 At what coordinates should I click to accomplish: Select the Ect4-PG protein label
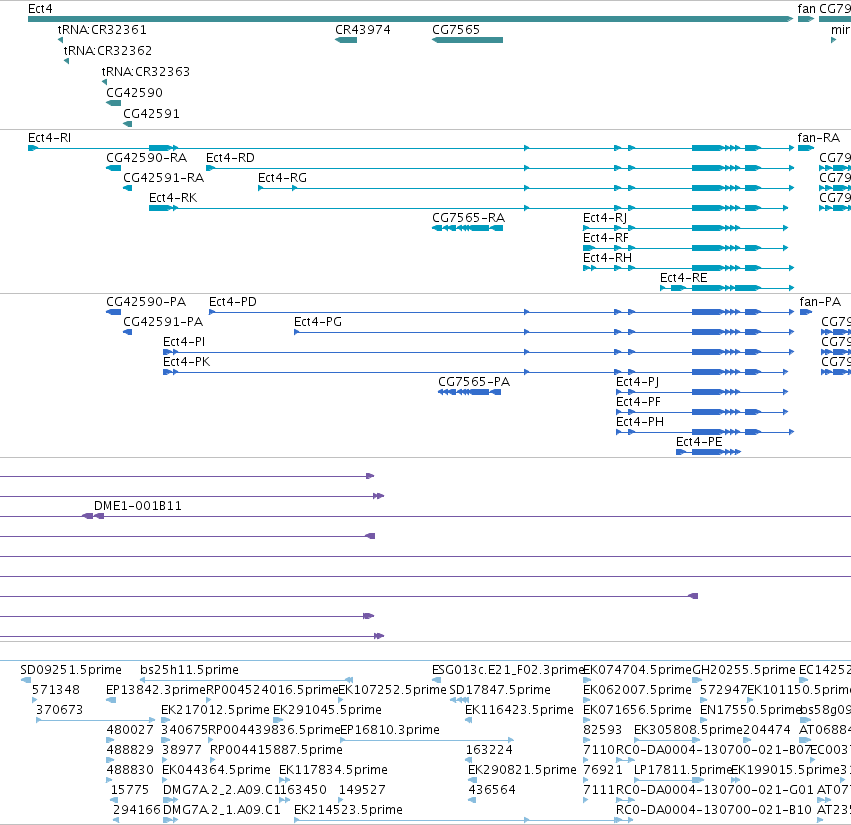318,322
